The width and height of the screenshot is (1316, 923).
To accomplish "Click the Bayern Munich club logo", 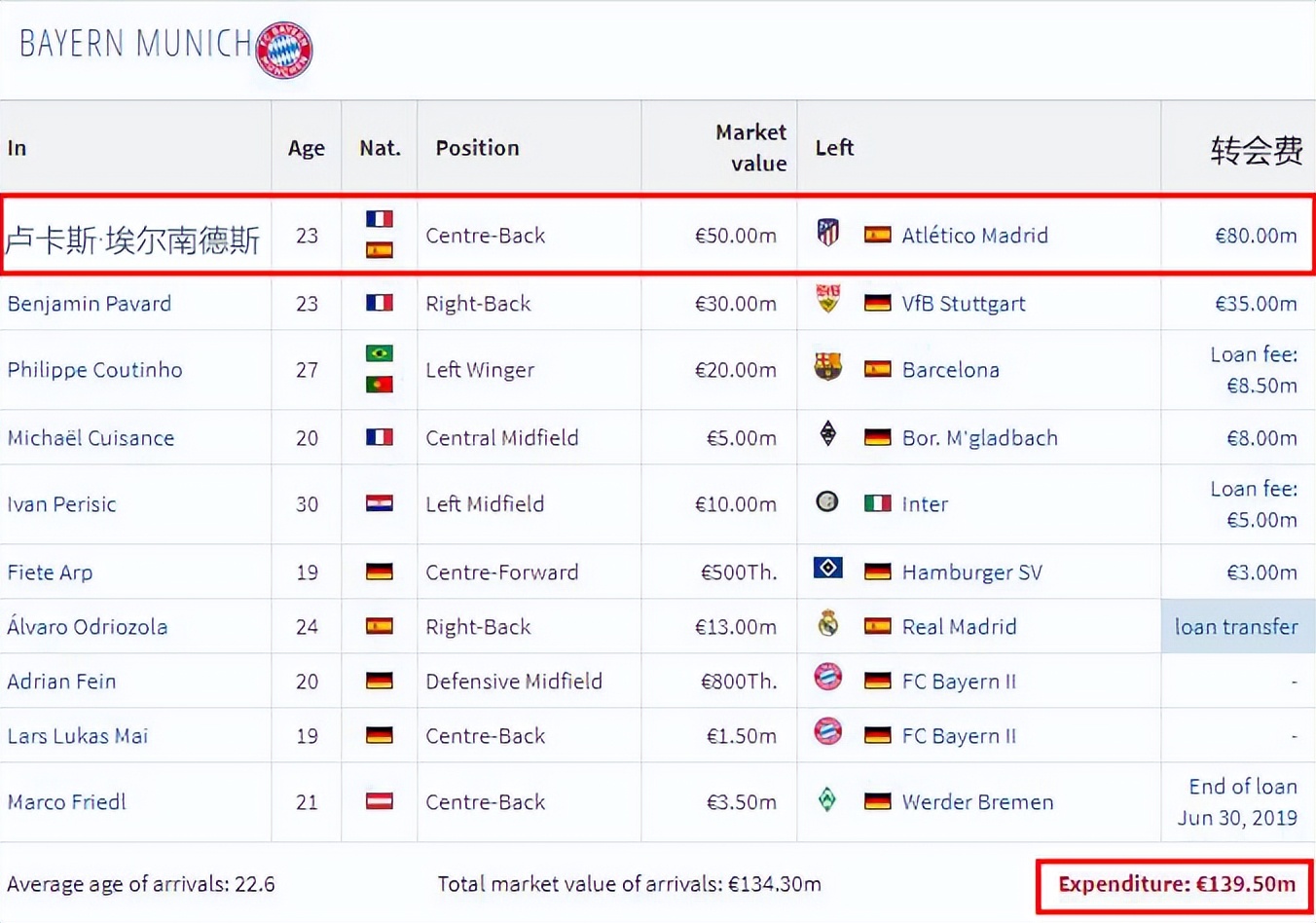I will (284, 49).
